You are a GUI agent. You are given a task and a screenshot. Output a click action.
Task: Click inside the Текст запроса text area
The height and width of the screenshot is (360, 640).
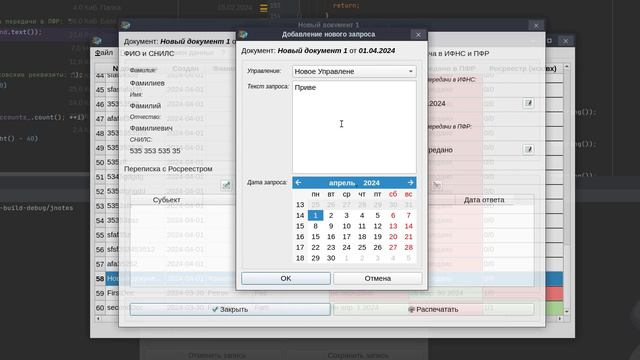click(354, 127)
